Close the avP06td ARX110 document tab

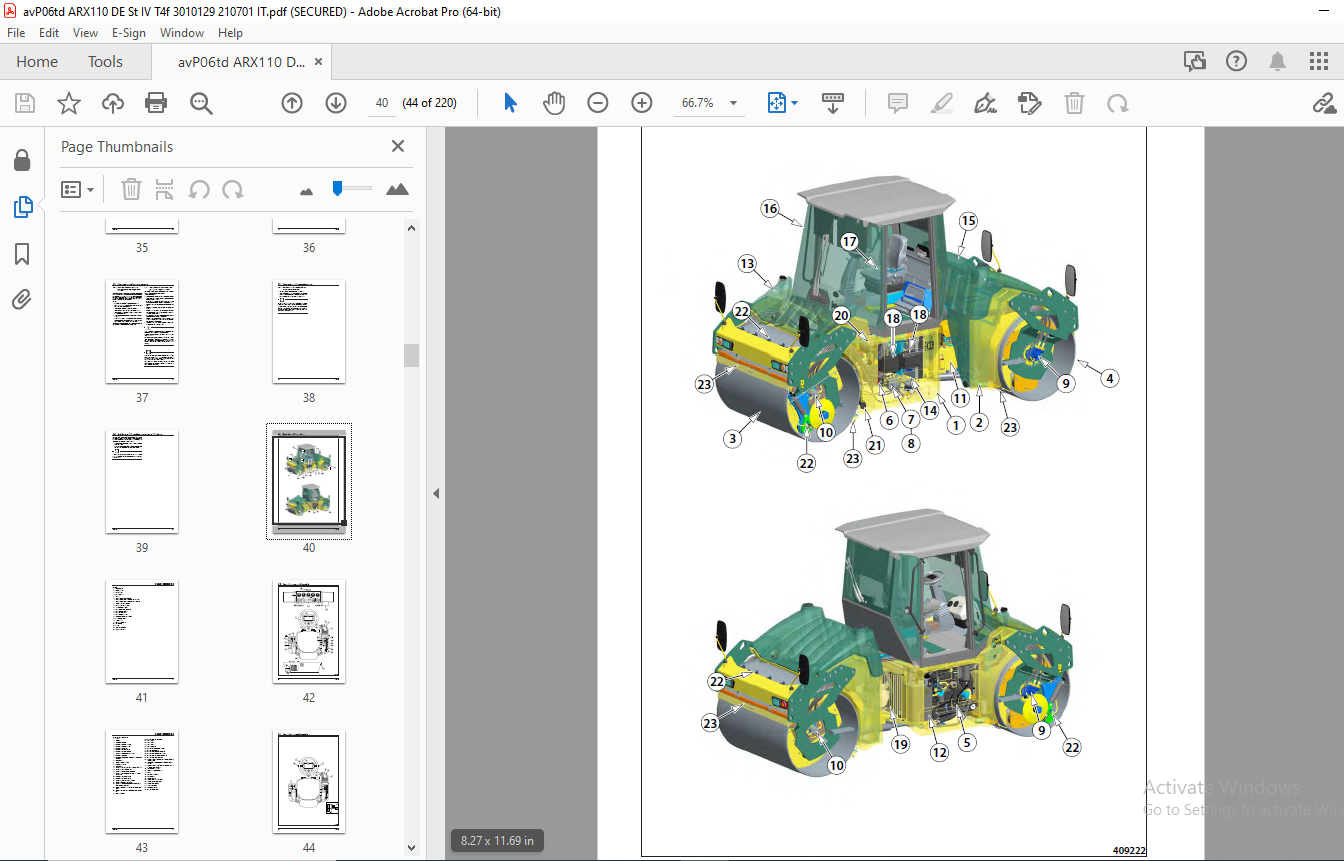tap(319, 62)
